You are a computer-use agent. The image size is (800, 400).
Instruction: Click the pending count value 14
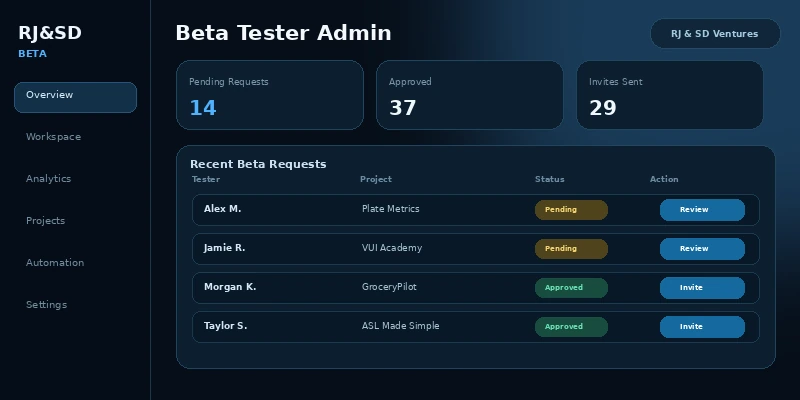[x=203, y=108]
